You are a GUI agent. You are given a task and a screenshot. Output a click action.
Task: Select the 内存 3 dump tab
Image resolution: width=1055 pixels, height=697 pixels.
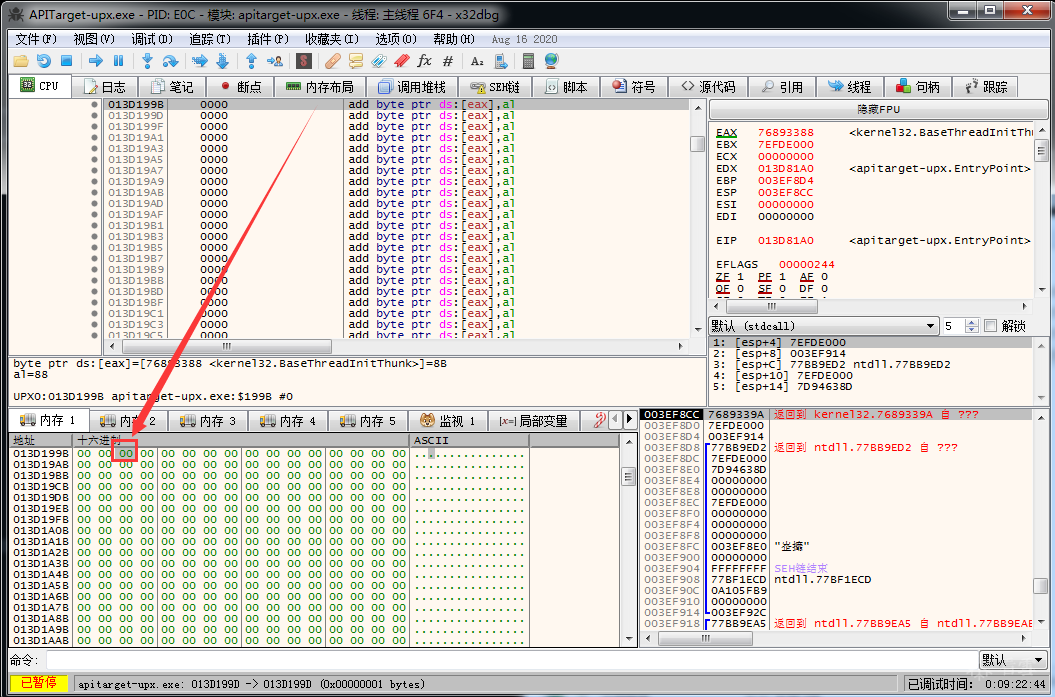[x=208, y=421]
